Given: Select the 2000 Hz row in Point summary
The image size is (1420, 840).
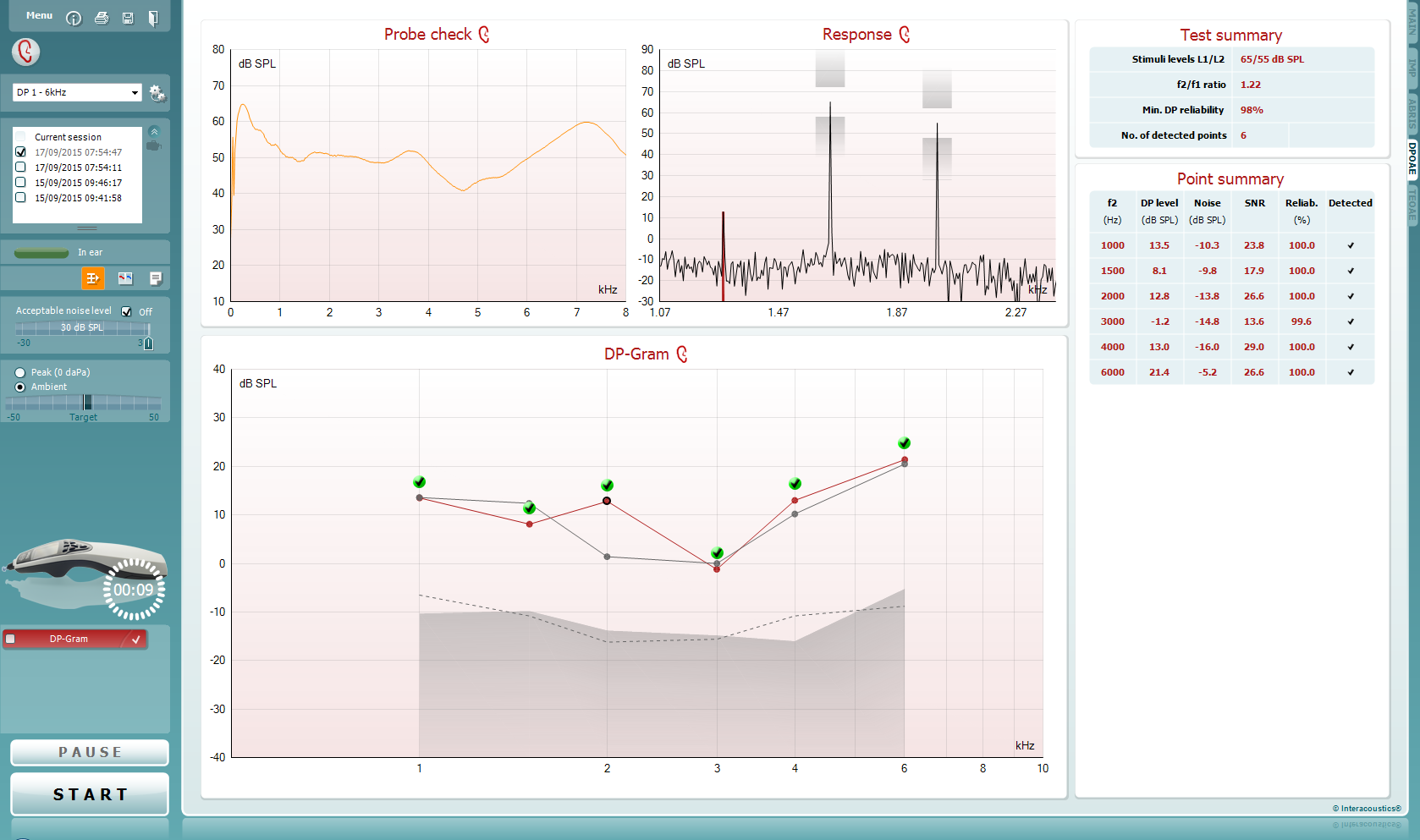Looking at the screenshot, I should coord(1231,296).
